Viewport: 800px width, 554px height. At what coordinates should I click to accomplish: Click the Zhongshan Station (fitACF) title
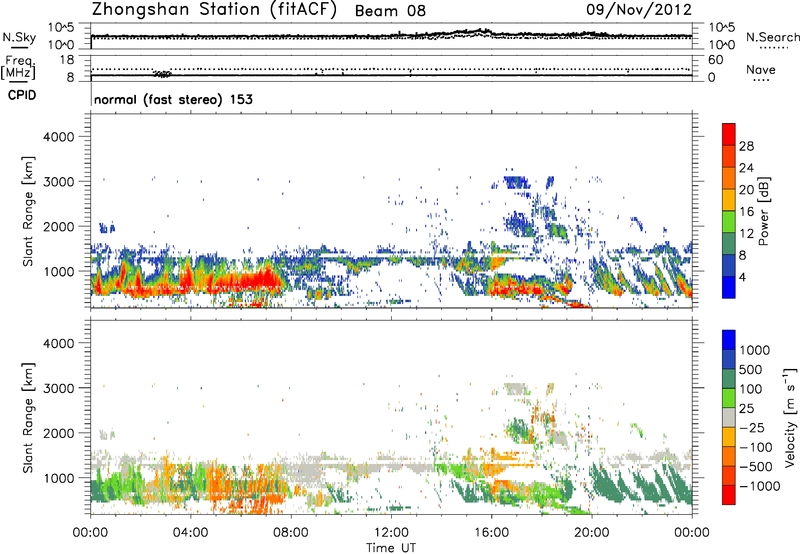pyautogui.click(x=214, y=10)
